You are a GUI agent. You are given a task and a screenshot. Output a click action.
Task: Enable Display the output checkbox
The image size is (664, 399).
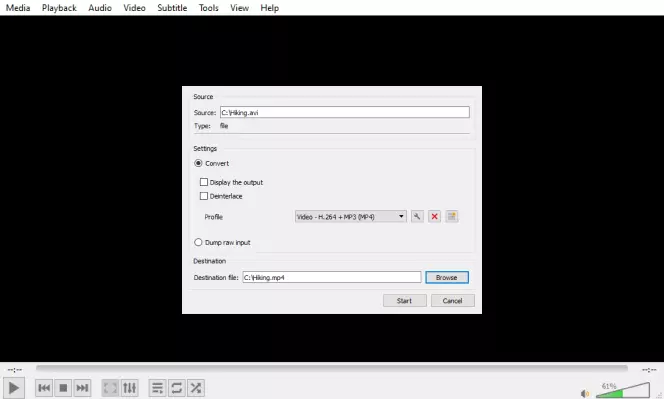[x=204, y=182]
